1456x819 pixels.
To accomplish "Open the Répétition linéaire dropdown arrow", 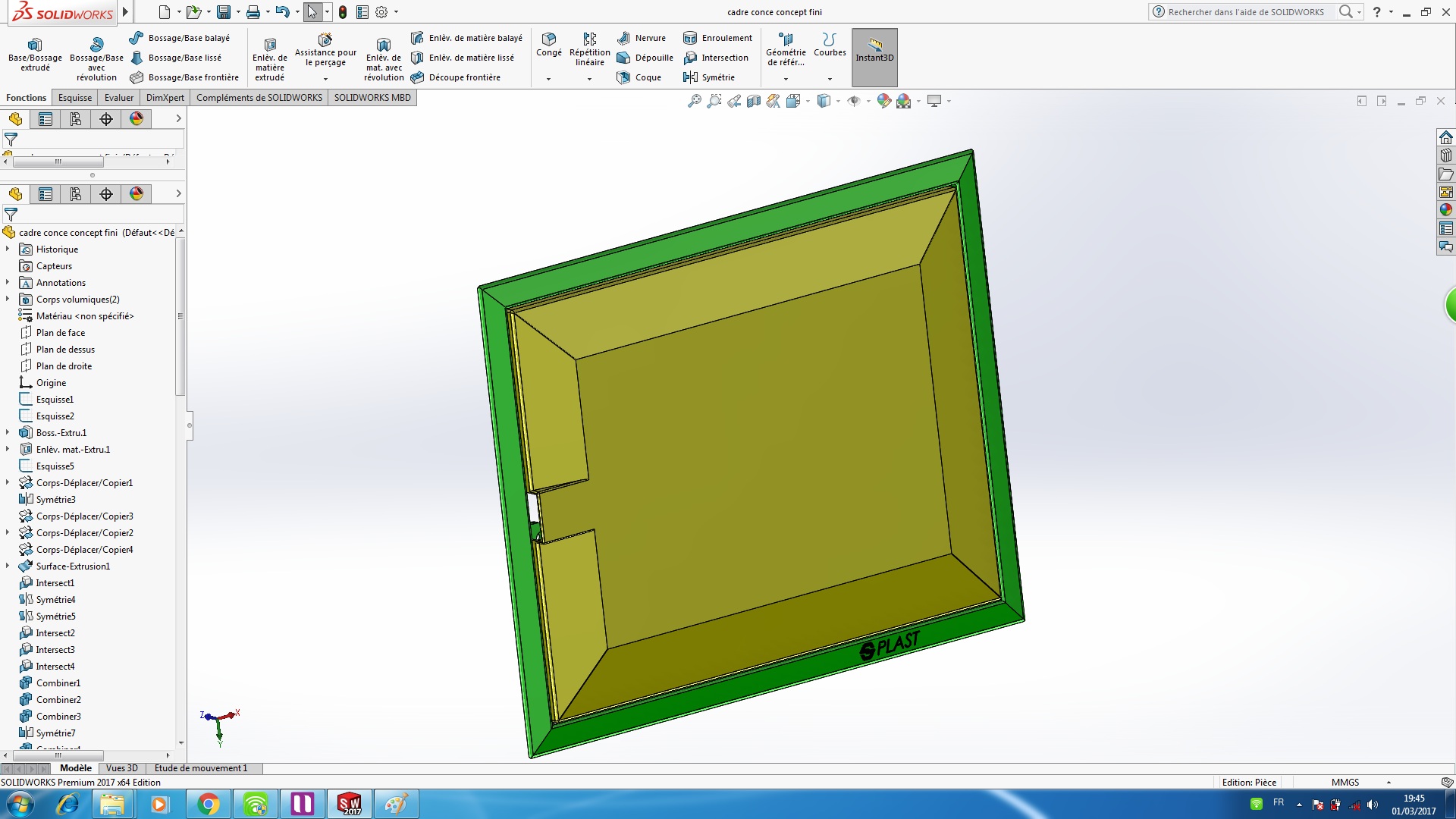I will coord(589,79).
